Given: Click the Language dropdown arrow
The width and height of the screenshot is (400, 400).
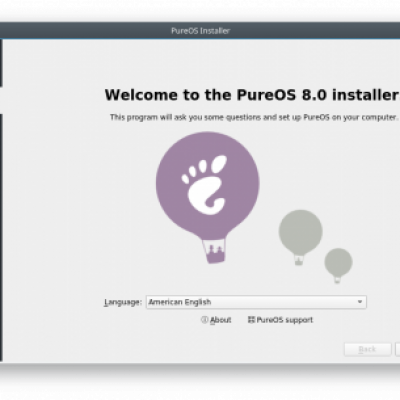Looking at the screenshot, I should coord(360,302).
